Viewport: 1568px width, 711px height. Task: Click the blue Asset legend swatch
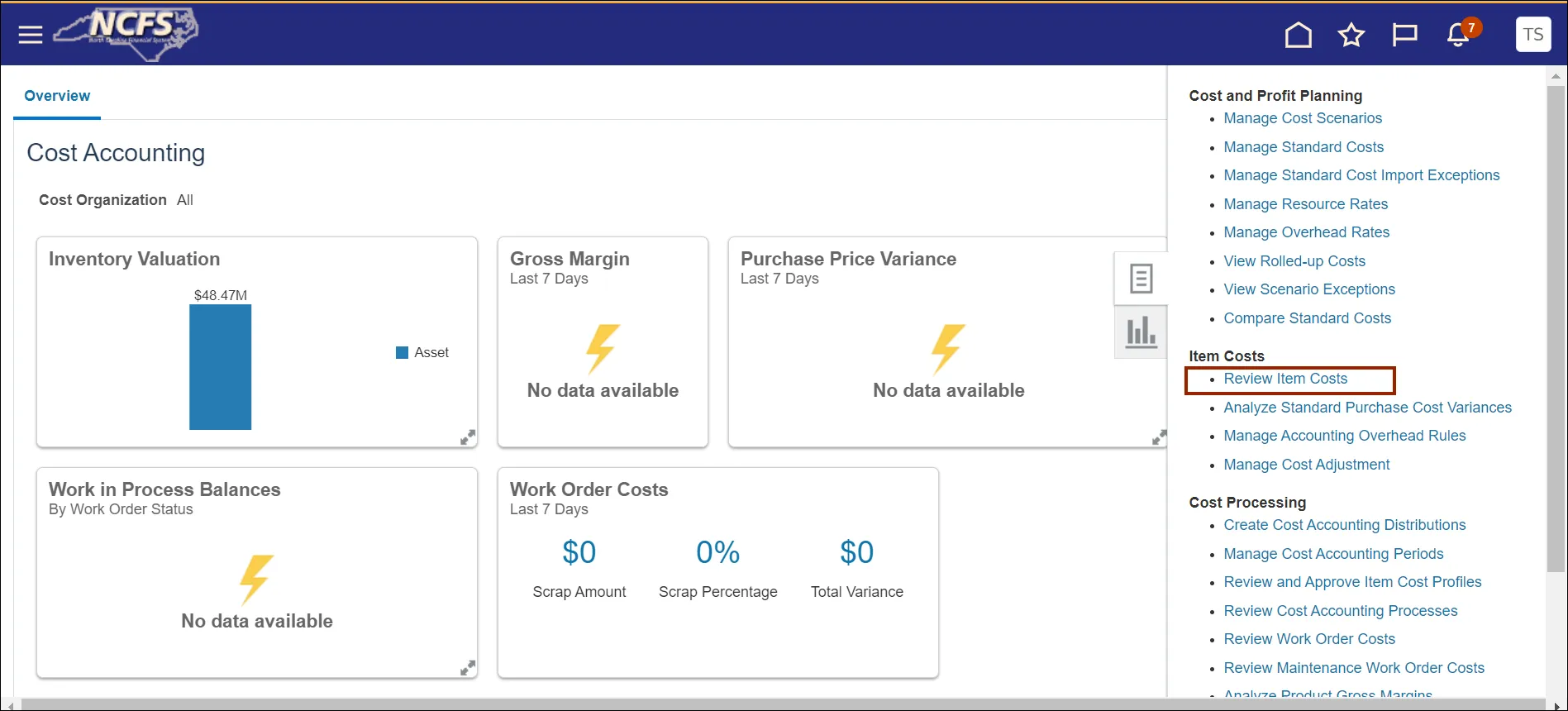tap(403, 353)
